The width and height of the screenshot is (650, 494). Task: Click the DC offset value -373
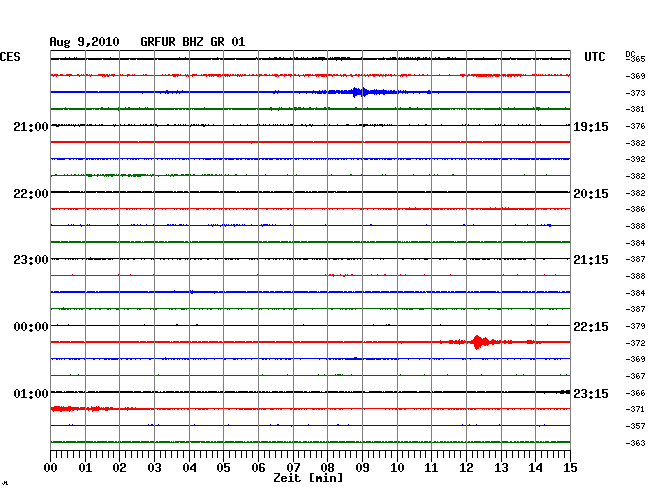[635, 93]
